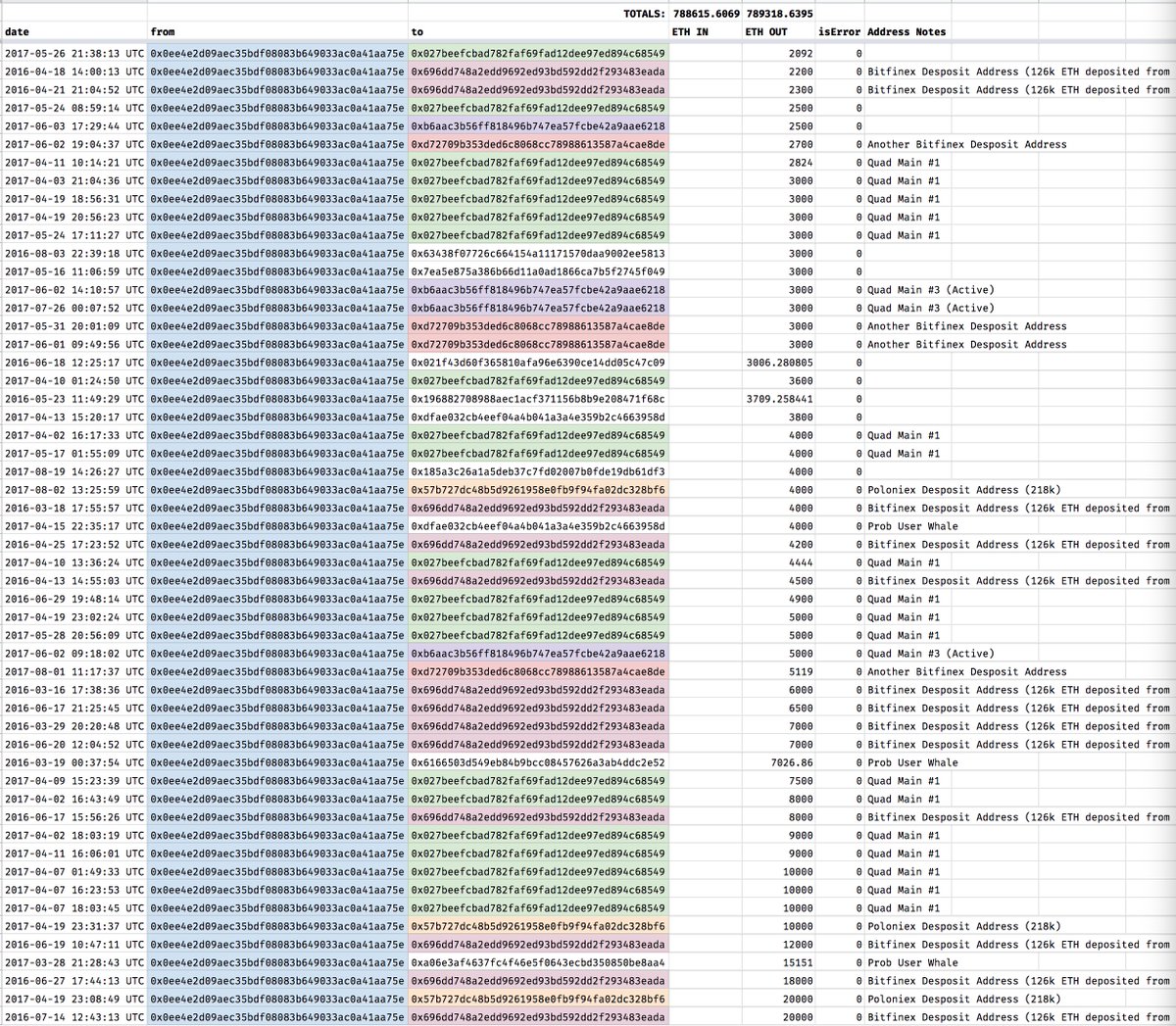Select the 'to' column header cell
The height and width of the screenshot is (1026, 1176).
click(x=538, y=32)
